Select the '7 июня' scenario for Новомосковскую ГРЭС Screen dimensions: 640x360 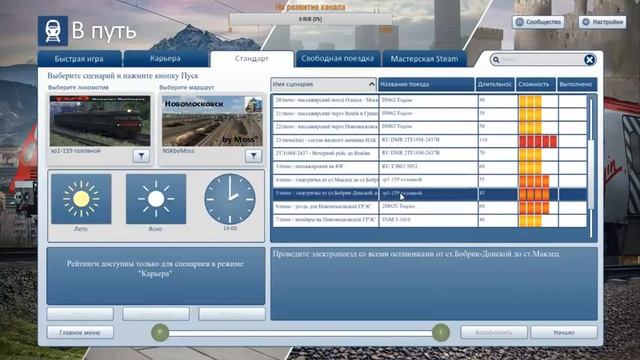point(326,220)
